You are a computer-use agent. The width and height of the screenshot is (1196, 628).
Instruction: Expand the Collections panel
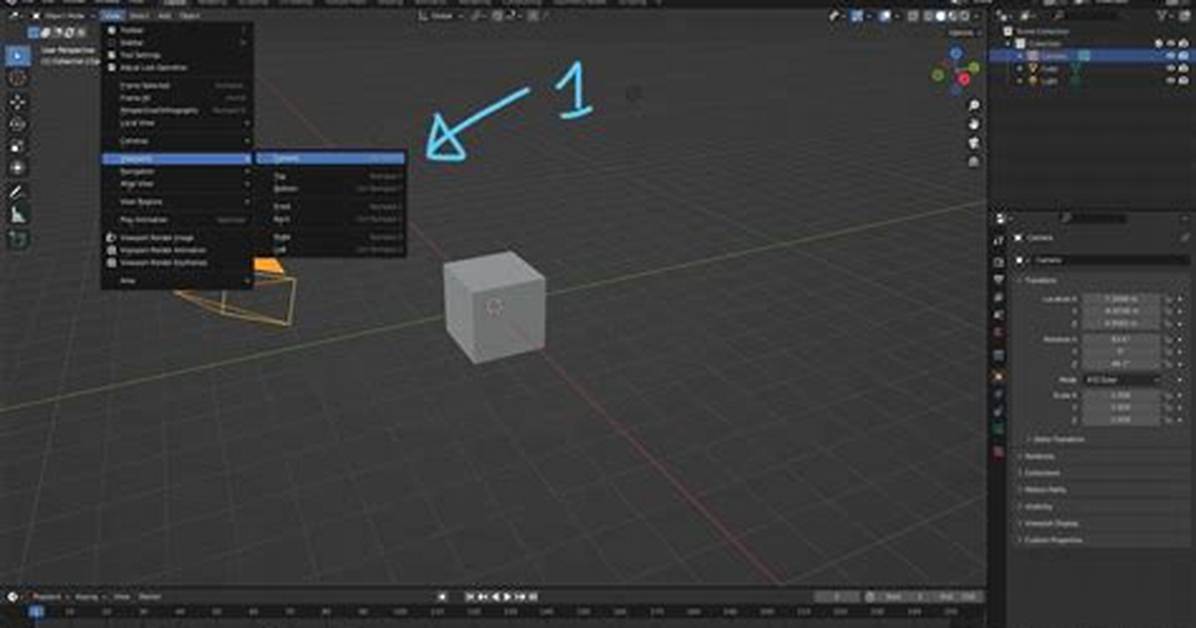1042,473
